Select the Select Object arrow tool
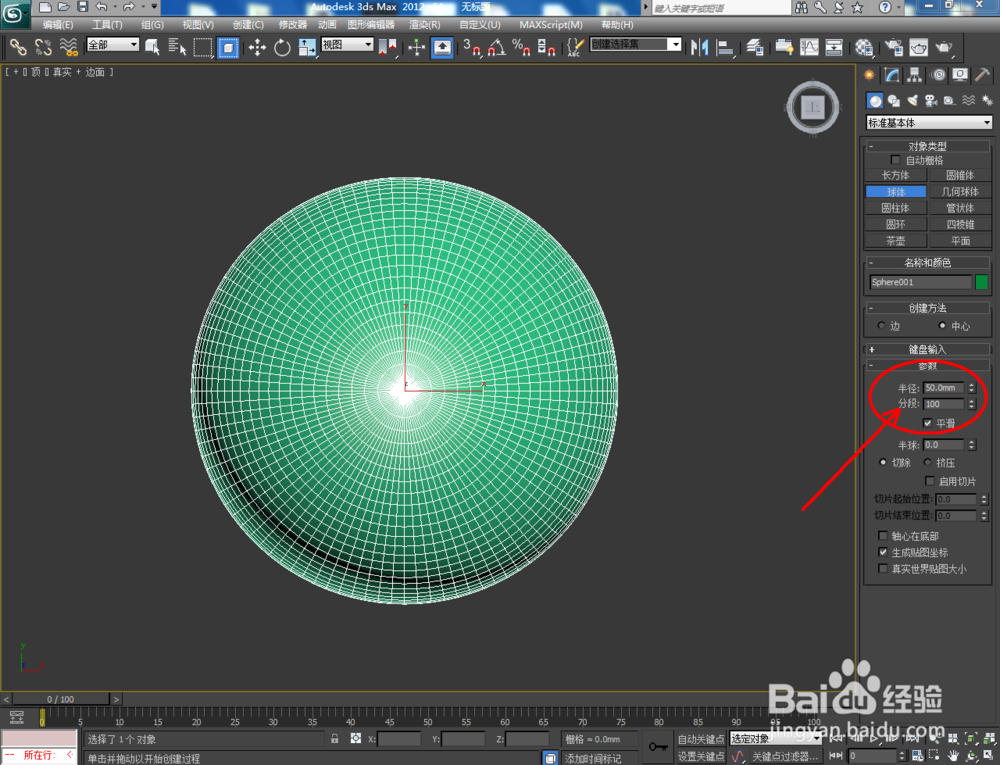 coord(152,47)
